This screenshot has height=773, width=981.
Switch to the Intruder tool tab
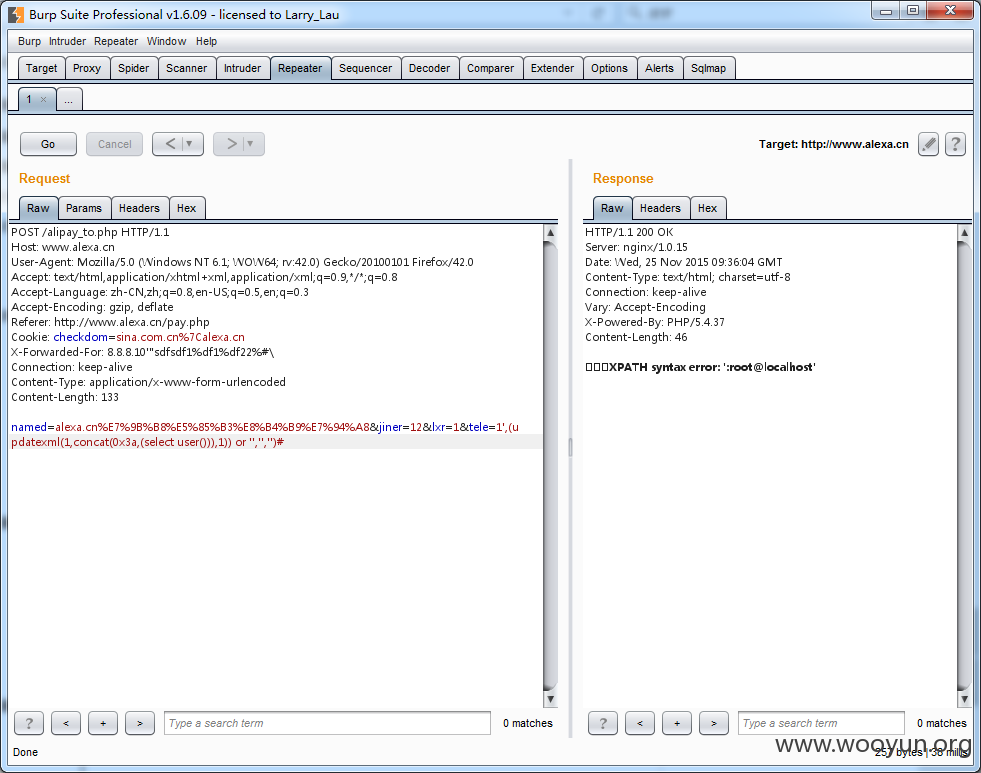[243, 68]
